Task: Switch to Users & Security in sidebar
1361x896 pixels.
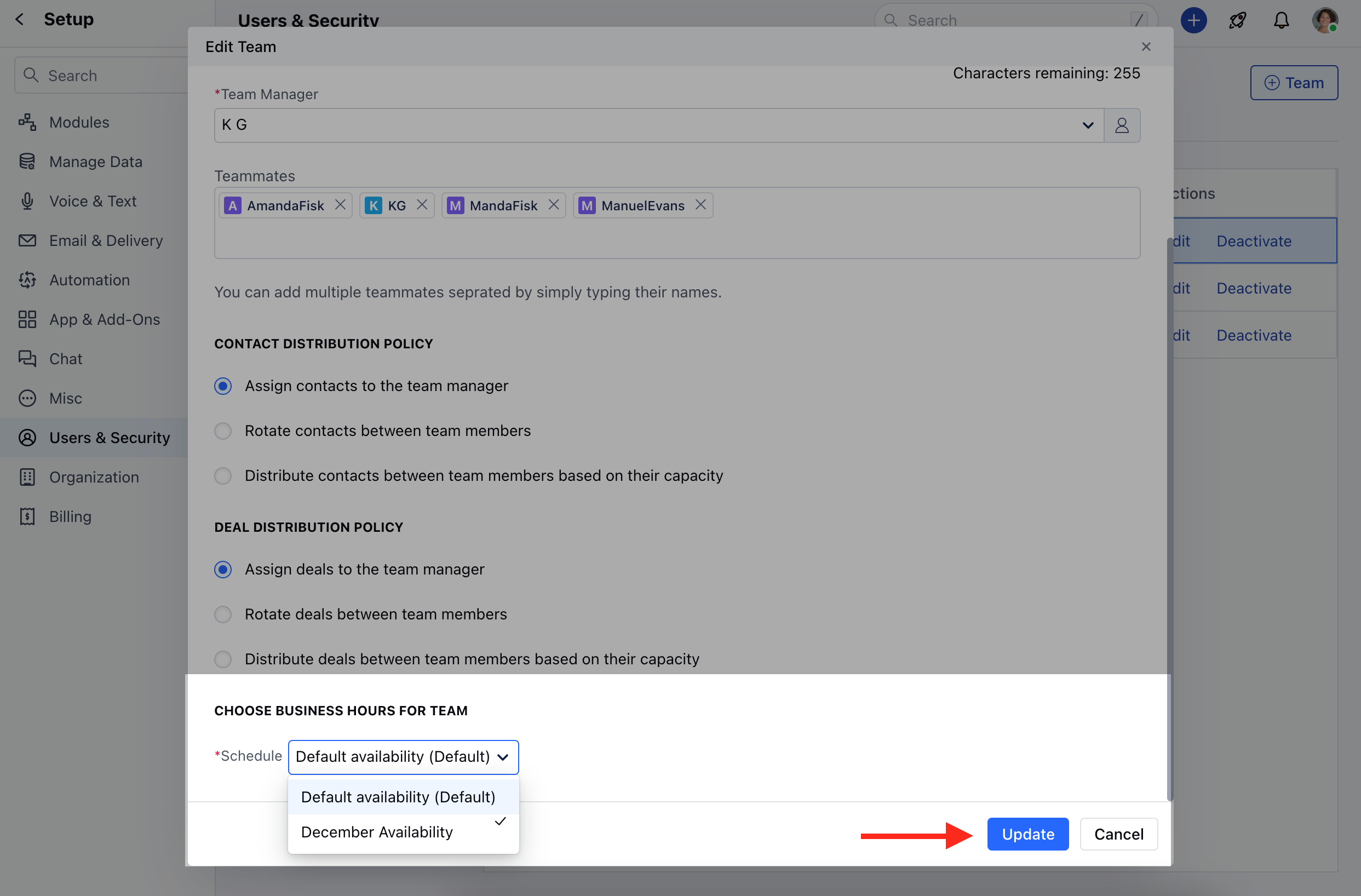Action: click(x=110, y=438)
